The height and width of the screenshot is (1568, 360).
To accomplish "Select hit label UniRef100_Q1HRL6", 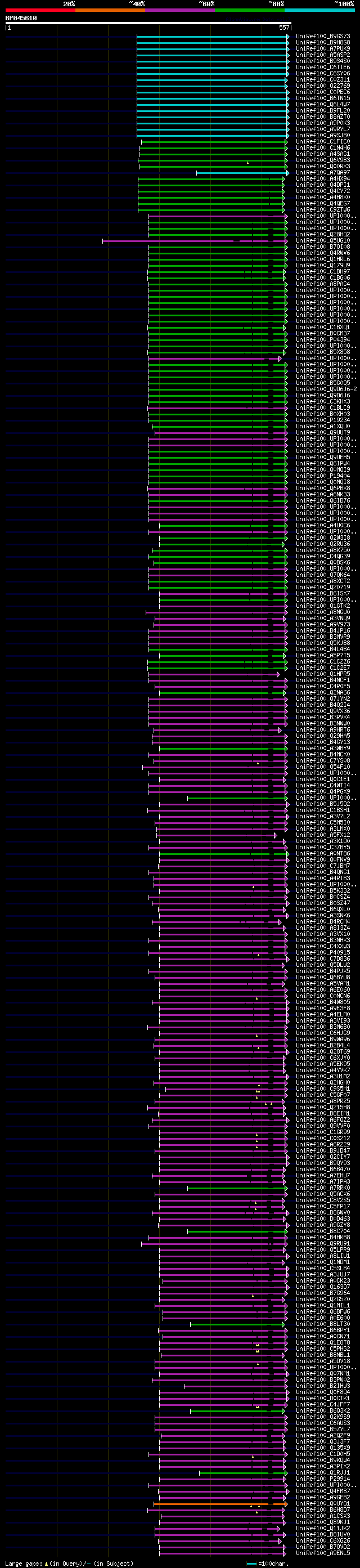I will point(323,259).
